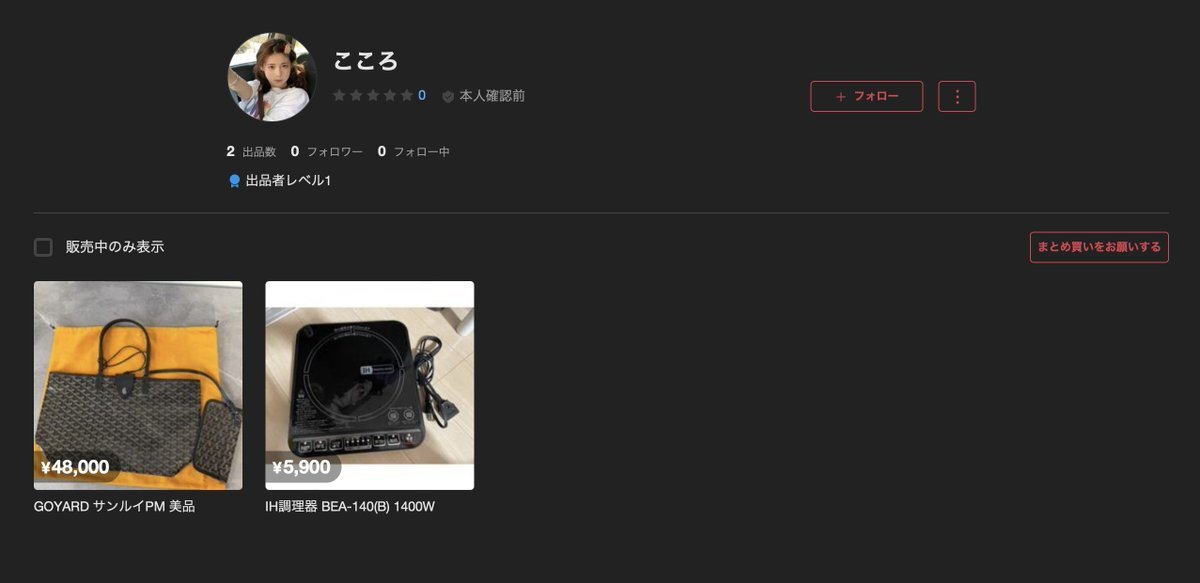Open the three-dot more options menu
Viewport: 1200px width, 583px height.
[x=957, y=96]
